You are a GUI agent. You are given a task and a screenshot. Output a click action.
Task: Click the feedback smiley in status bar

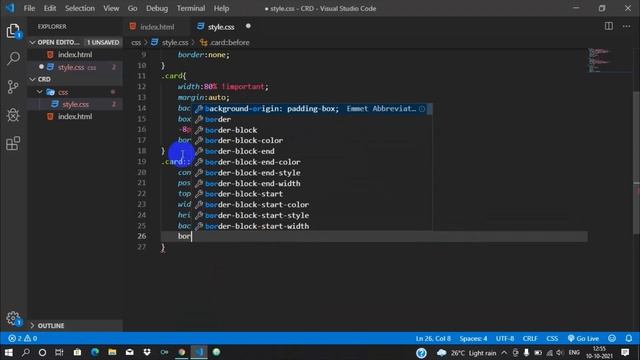click(612, 338)
